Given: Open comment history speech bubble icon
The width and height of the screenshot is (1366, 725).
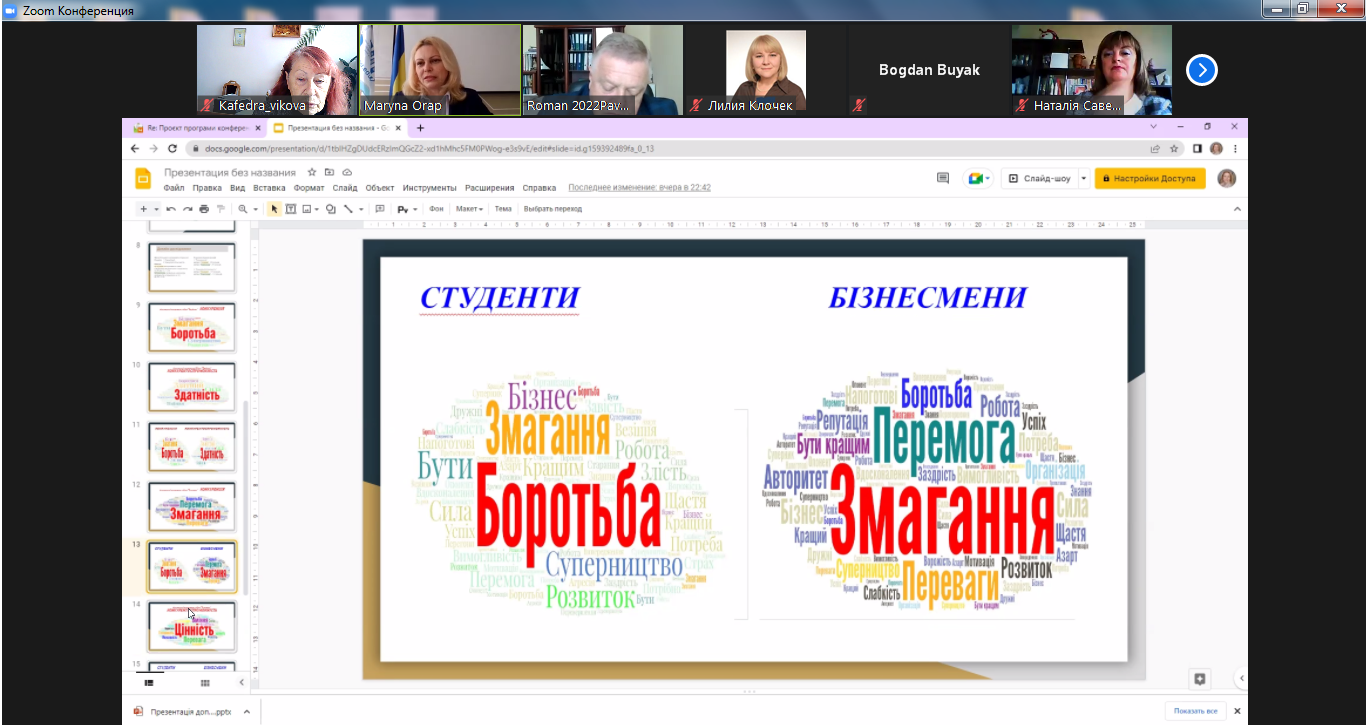Looking at the screenshot, I should [942, 178].
